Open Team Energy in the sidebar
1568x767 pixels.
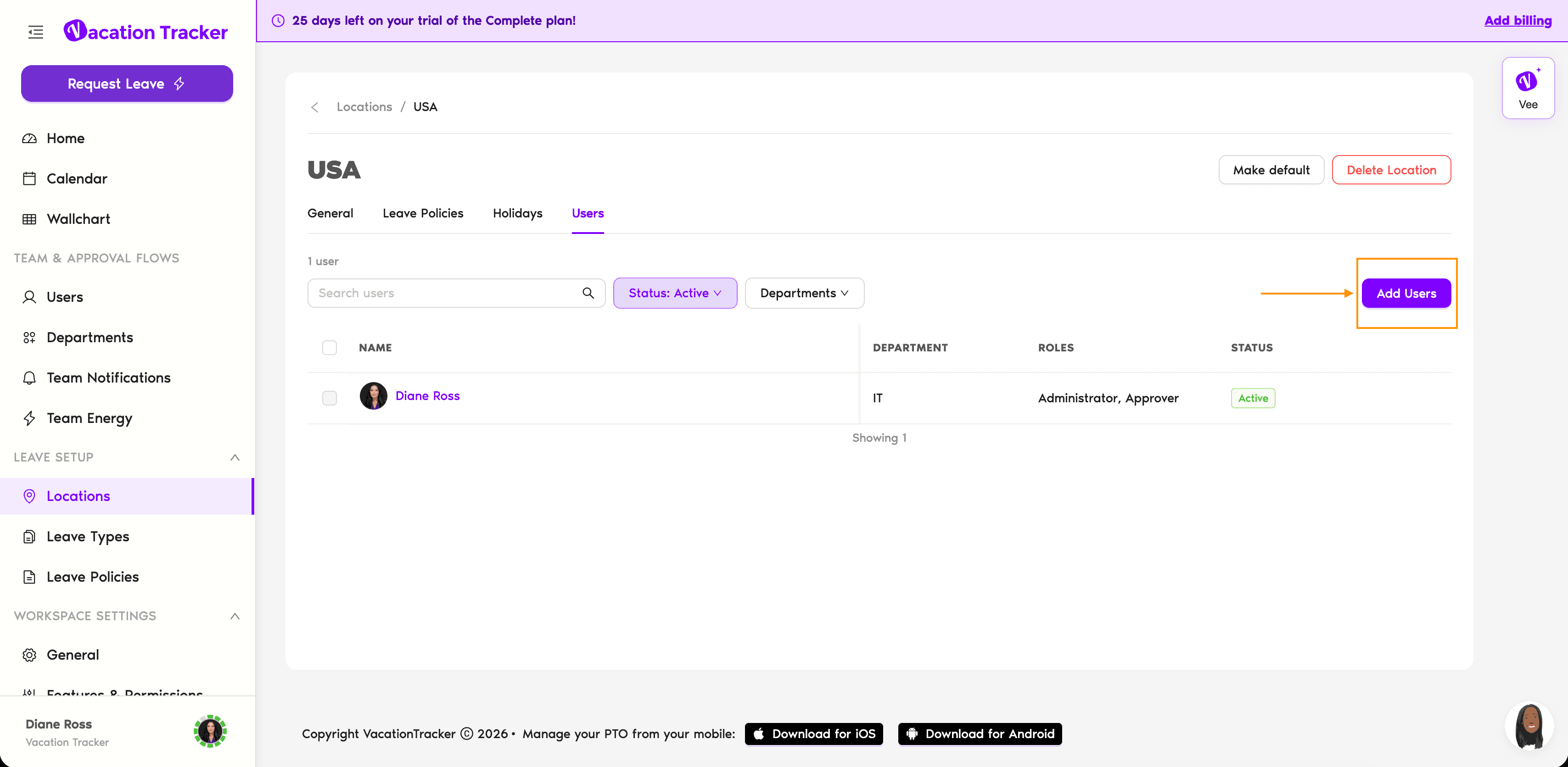tap(90, 418)
